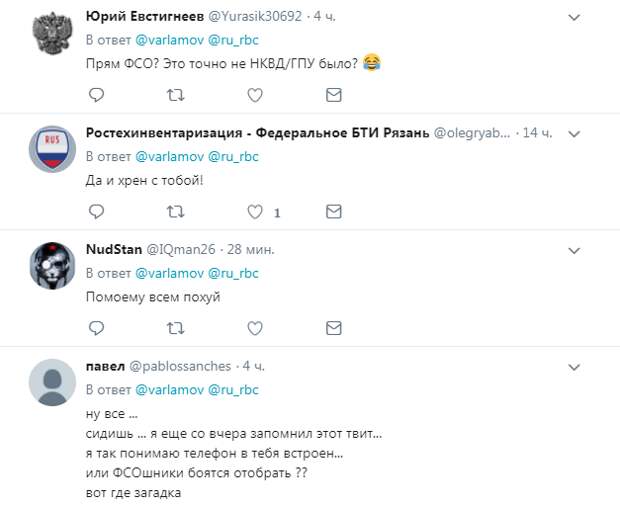The image size is (620, 507).
Task: Open Юрий Евстигнеев's profile name
Action: (x=146, y=17)
